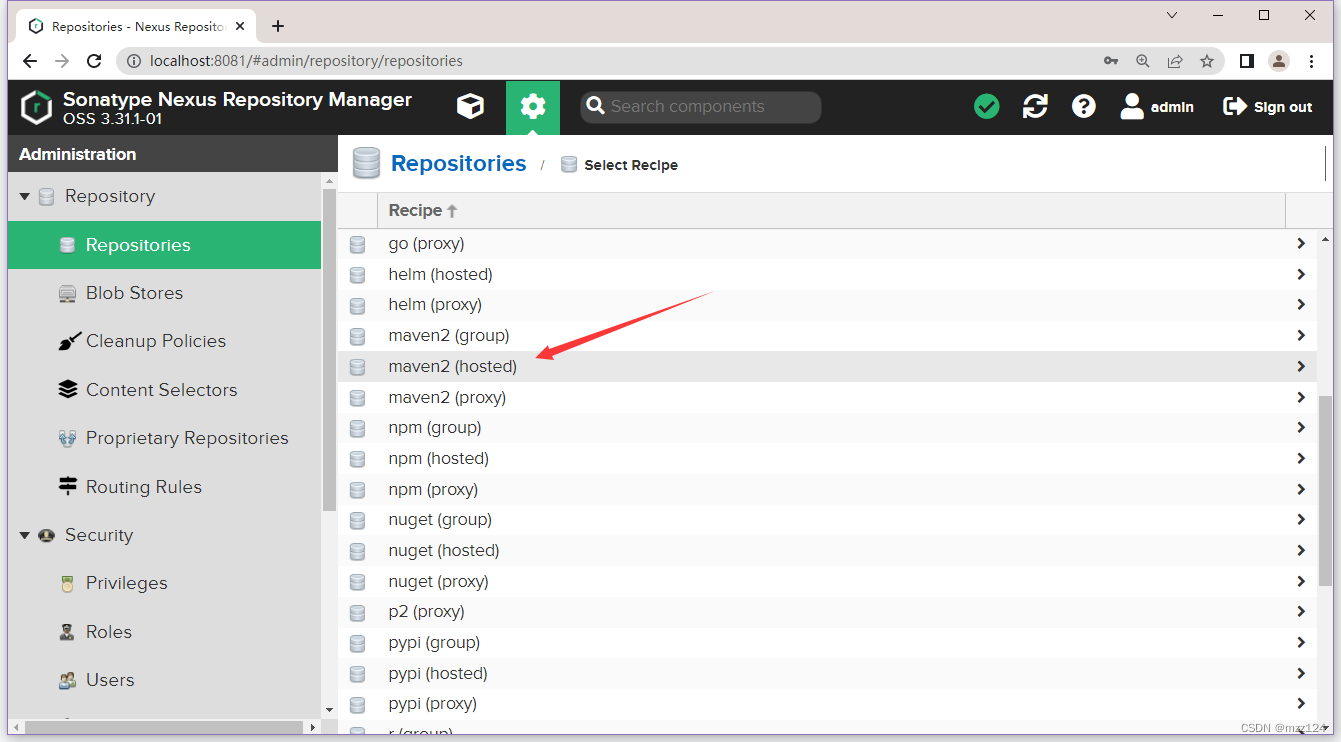This screenshot has height=742, width=1341.
Task: Click the Proprietary Repositories icon
Action: click(x=68, y=438)
